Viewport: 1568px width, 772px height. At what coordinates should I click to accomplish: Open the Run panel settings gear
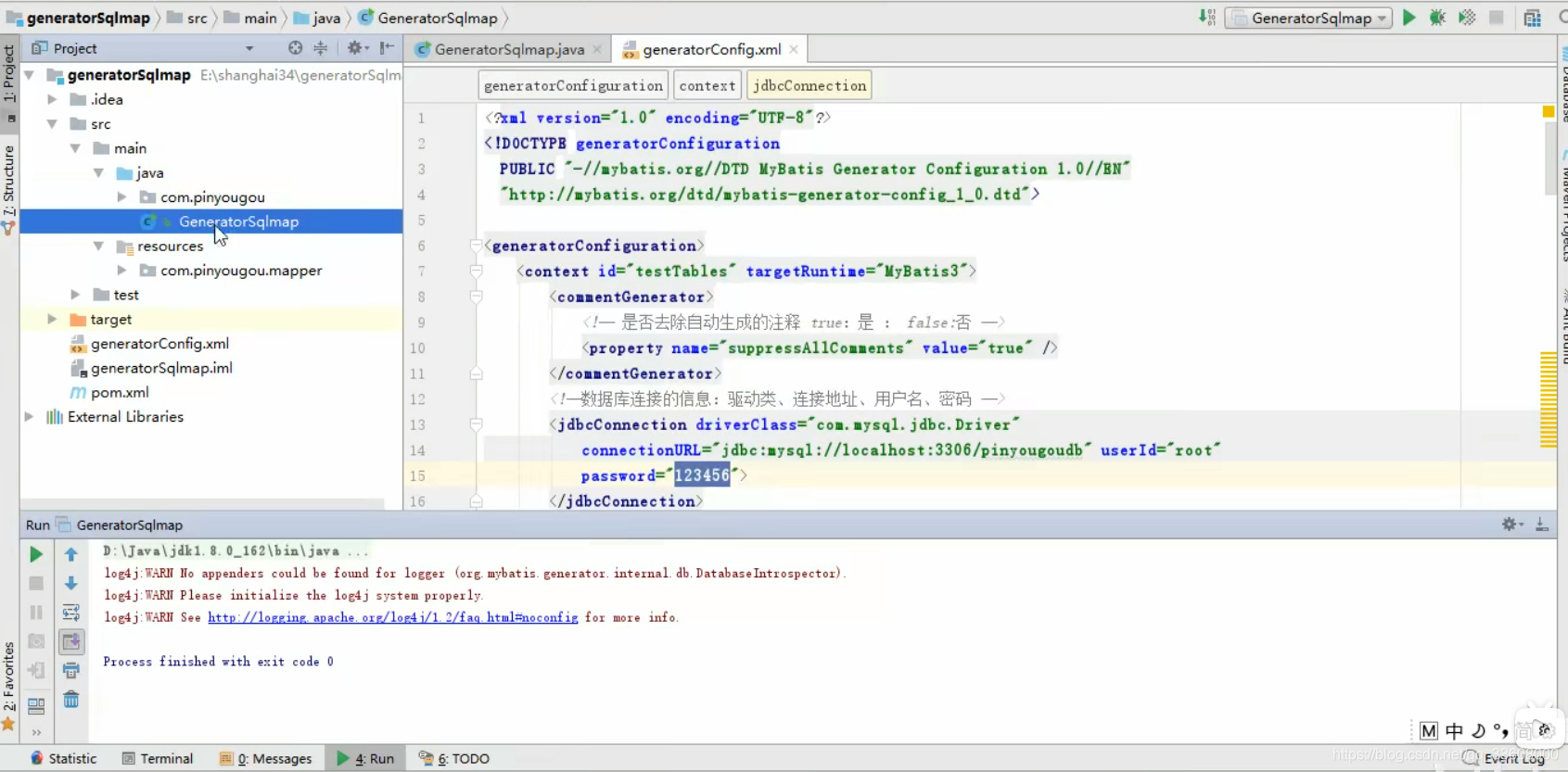click(x=1511, y=525)
